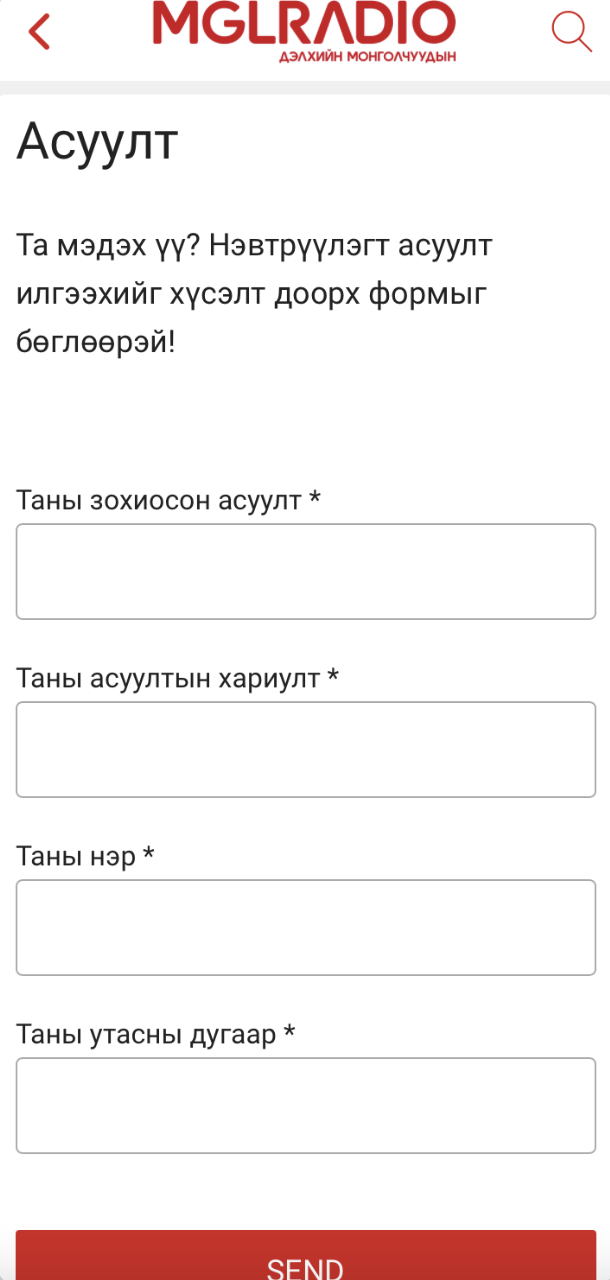This screenshot has width=610, height=1280.
Task: Select the 'Таны нэр' text box
Action: (x=305, y=927)
